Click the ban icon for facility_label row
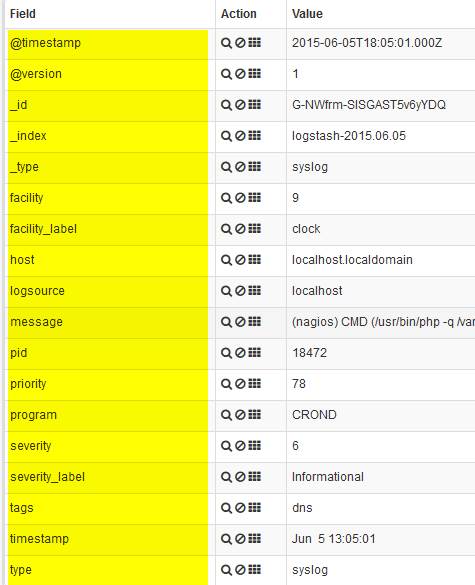 pyautogui.click(x=240, y=229)
